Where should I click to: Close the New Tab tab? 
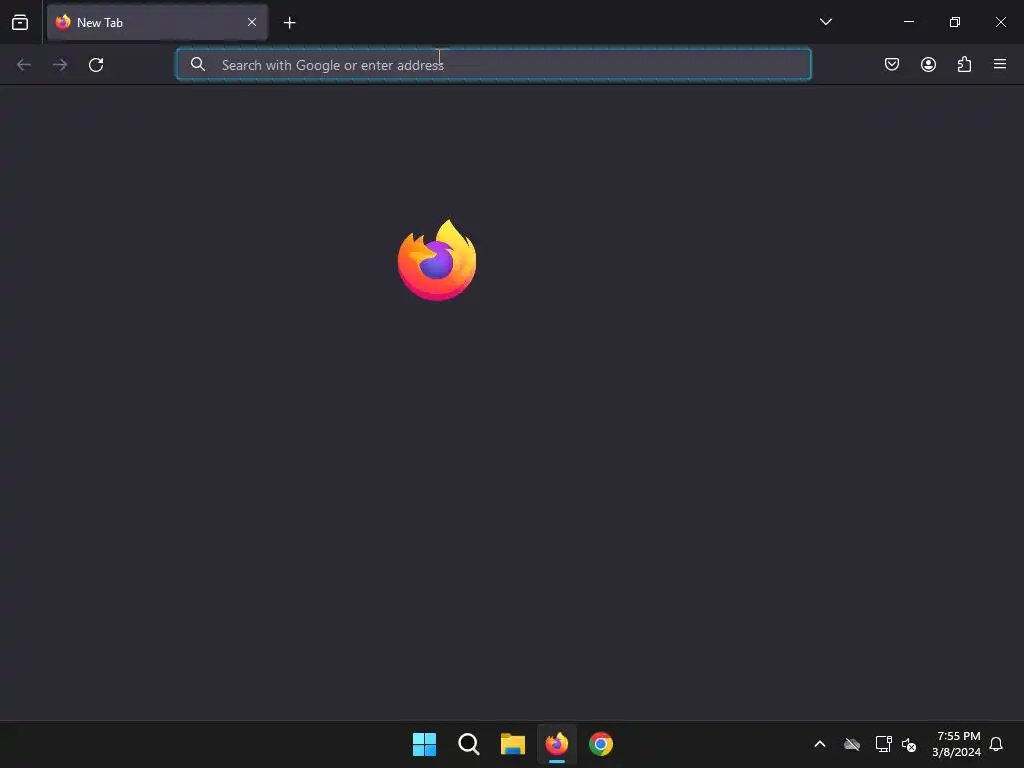(251, 22)
